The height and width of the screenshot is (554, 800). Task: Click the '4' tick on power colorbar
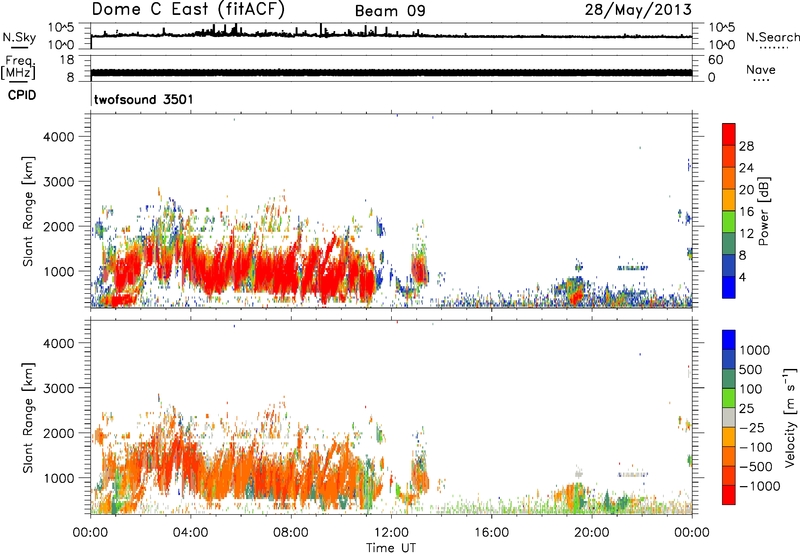tap(743, 277)
